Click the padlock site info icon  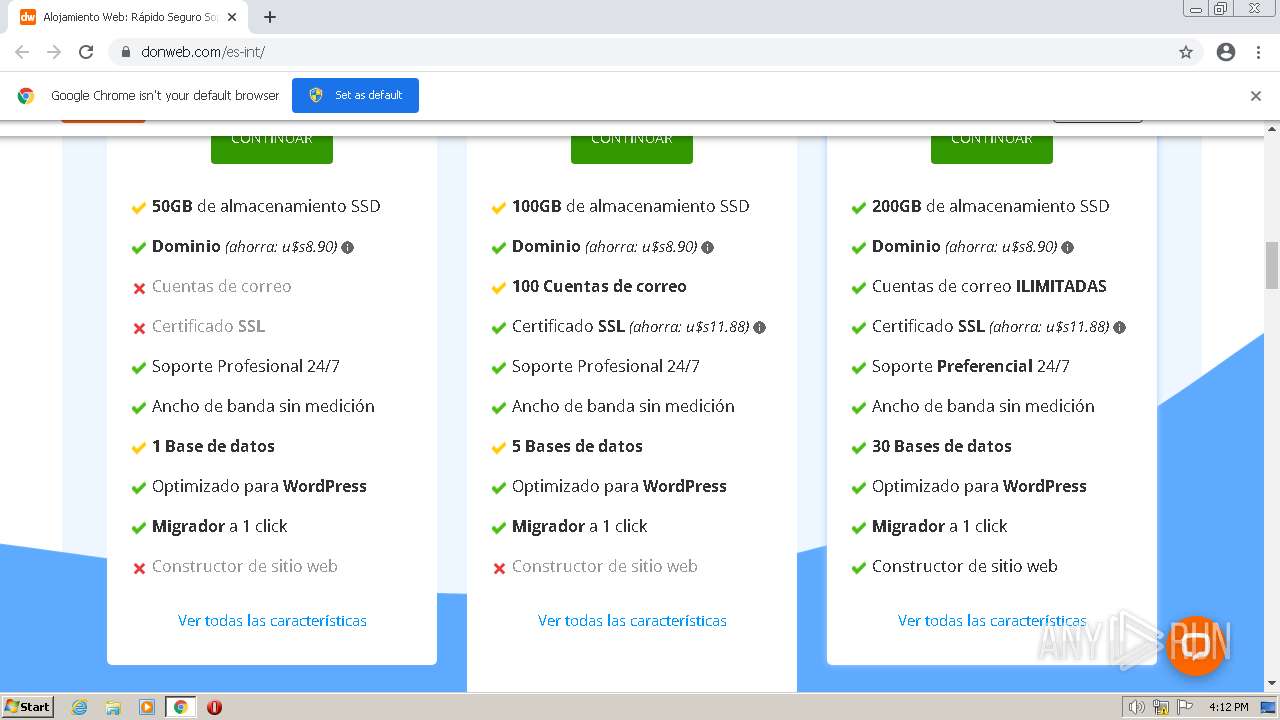[126, 52]
